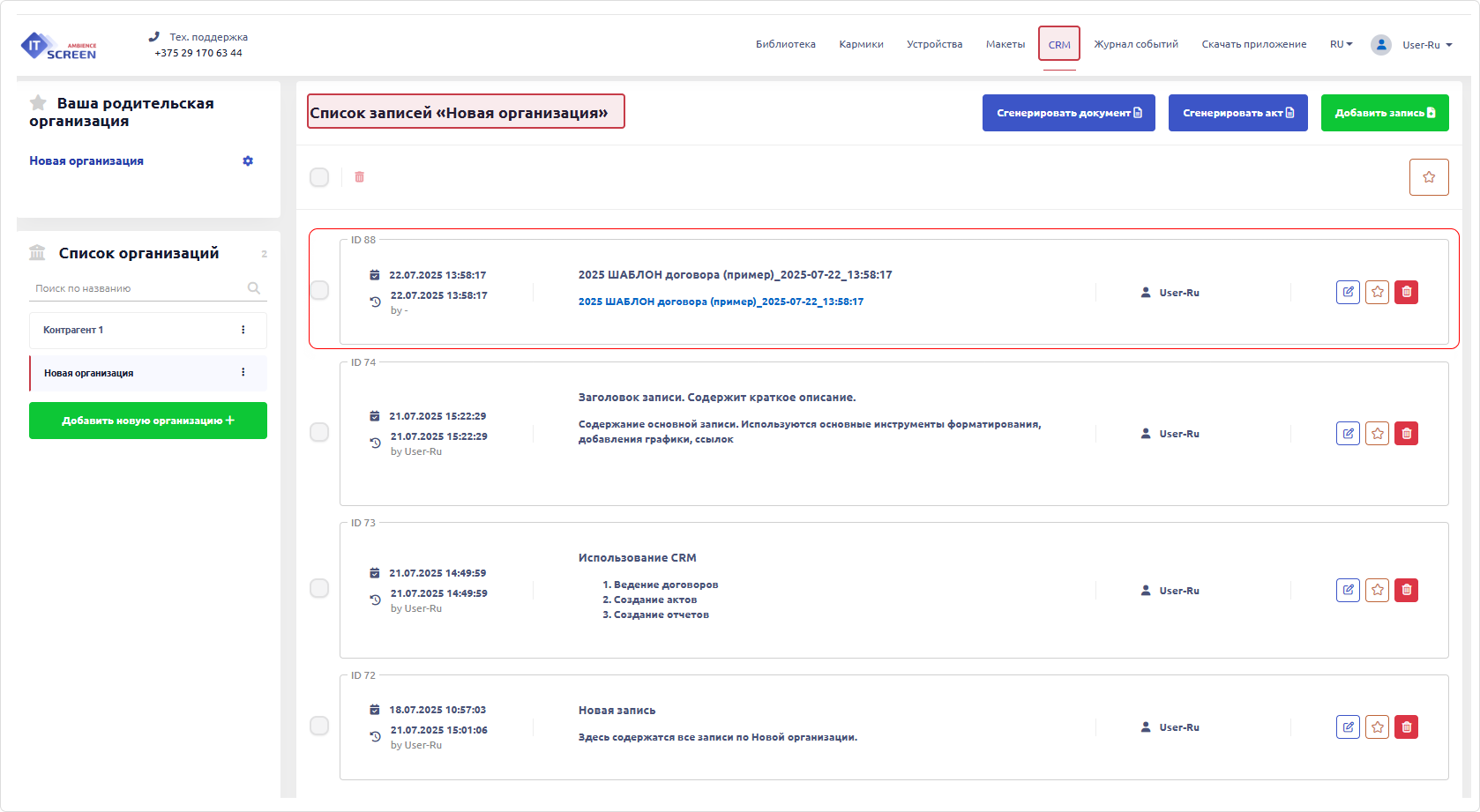
Task: Edit record ID 88 with the pencil icon
Action: click(1348, 292)
